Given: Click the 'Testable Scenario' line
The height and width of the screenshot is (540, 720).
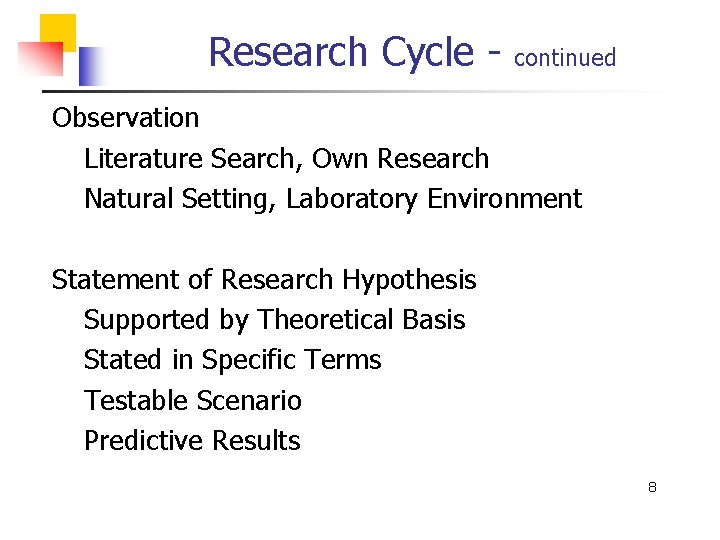Looking at the screenshot, I should (192, 401).
